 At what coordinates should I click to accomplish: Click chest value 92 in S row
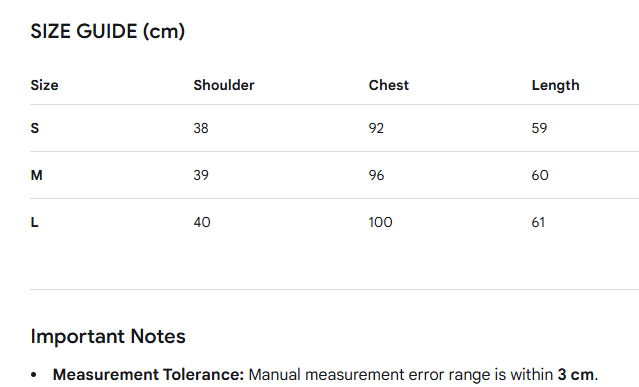[x=376, y=128]
